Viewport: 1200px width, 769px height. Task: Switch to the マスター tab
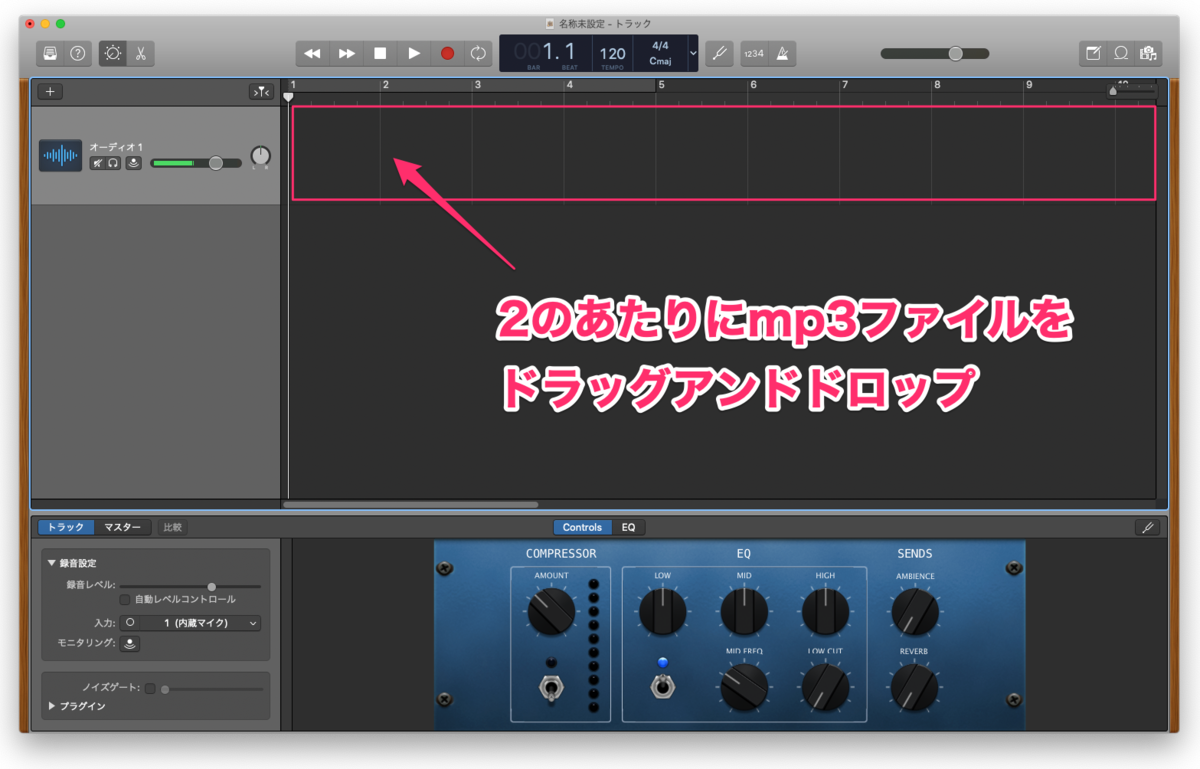[x=121, y=526]
